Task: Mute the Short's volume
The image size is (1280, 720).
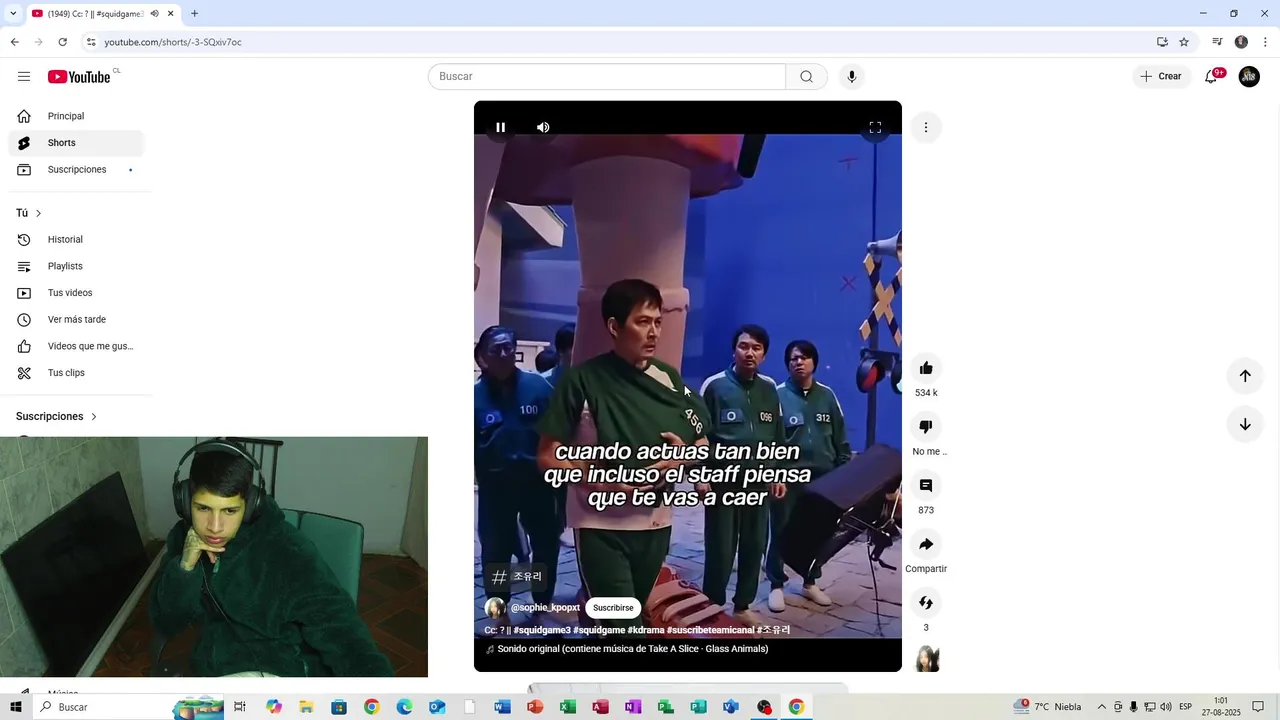Action: coord(543,127)
